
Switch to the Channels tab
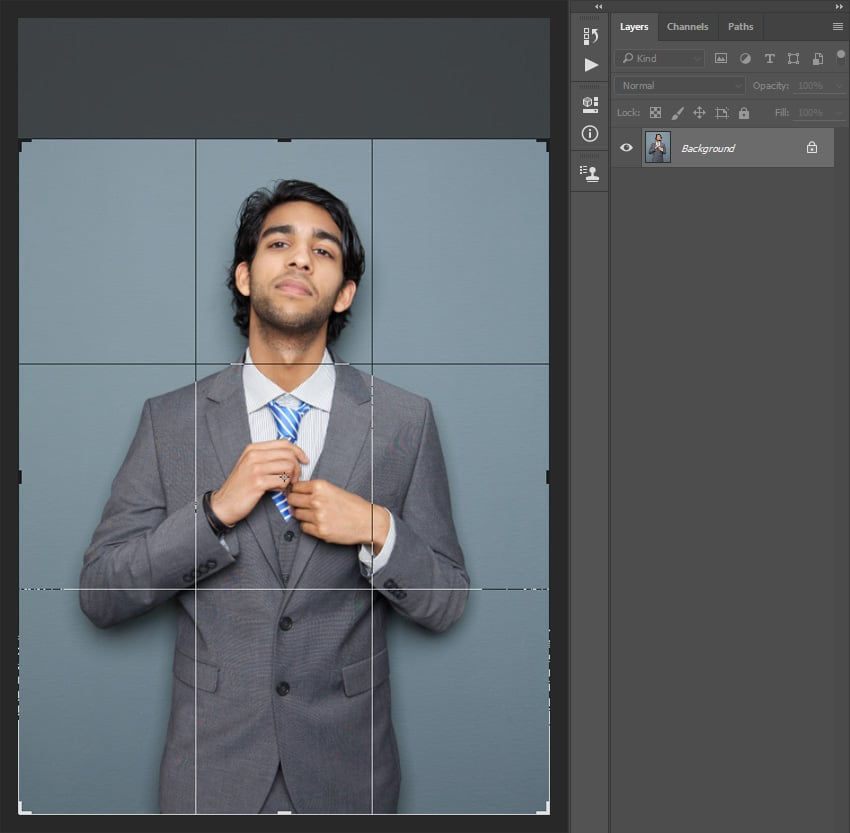coord(687,27)
